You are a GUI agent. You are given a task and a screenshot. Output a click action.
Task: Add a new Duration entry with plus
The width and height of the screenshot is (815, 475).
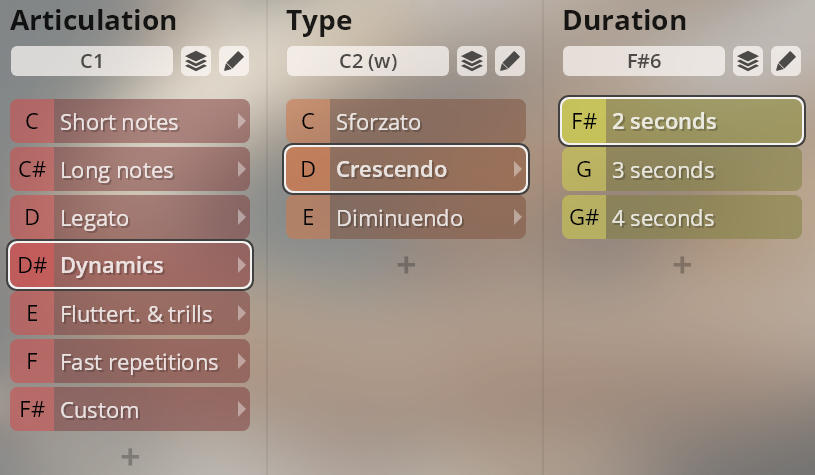[682, 265]
